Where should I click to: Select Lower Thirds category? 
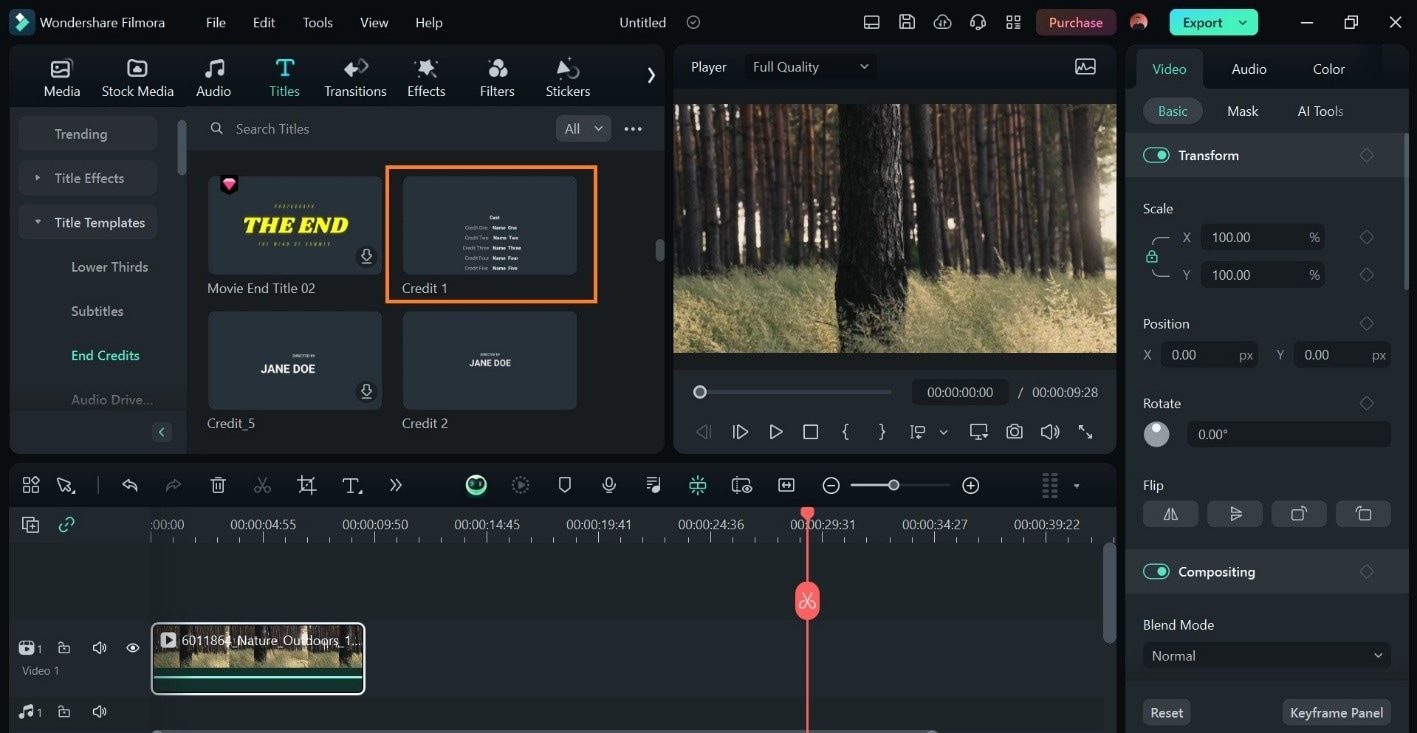(x=109, y=267)
